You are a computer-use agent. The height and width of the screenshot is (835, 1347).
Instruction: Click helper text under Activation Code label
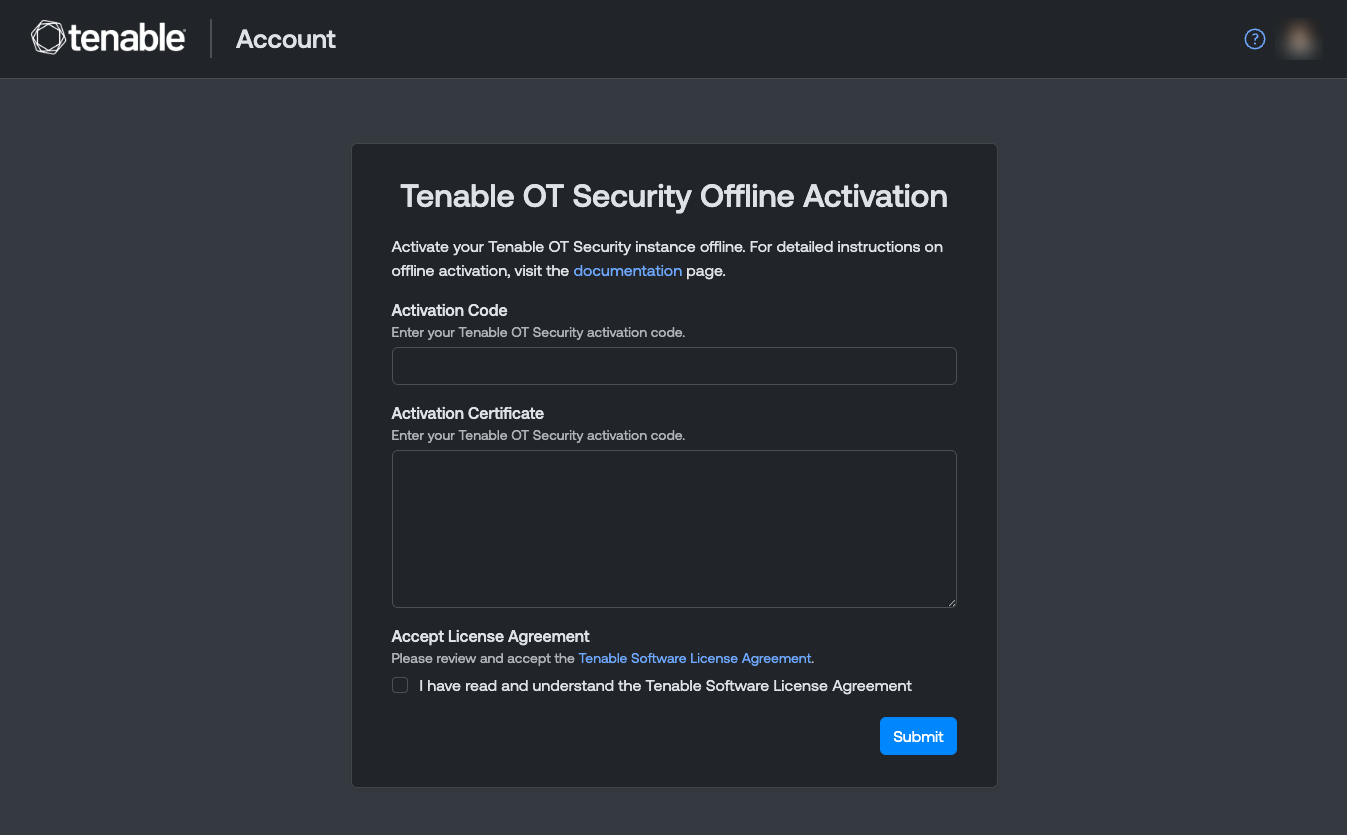coord(538,332)
